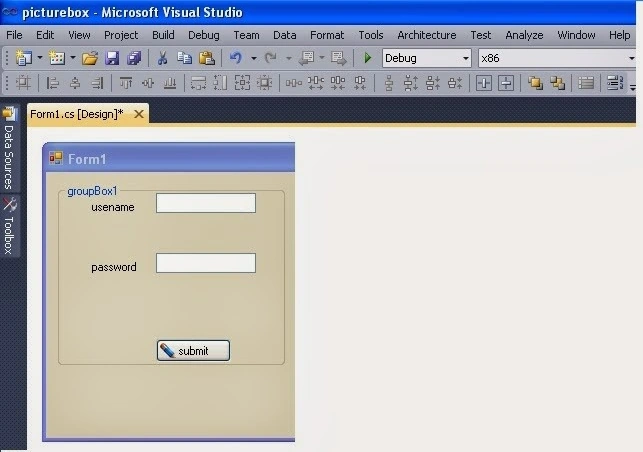Open the Architecture menu
The width and height of the screenshot is (643, 452).
pyautogui.click(x=426, y=35)
